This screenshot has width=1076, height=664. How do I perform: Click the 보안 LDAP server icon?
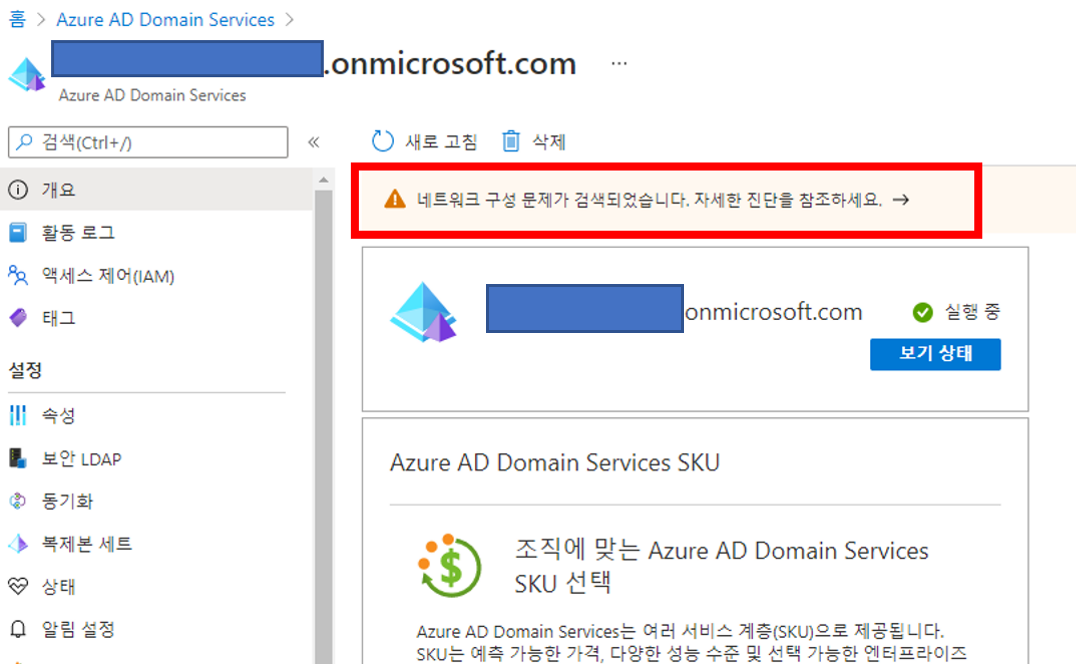coord(18,458)
